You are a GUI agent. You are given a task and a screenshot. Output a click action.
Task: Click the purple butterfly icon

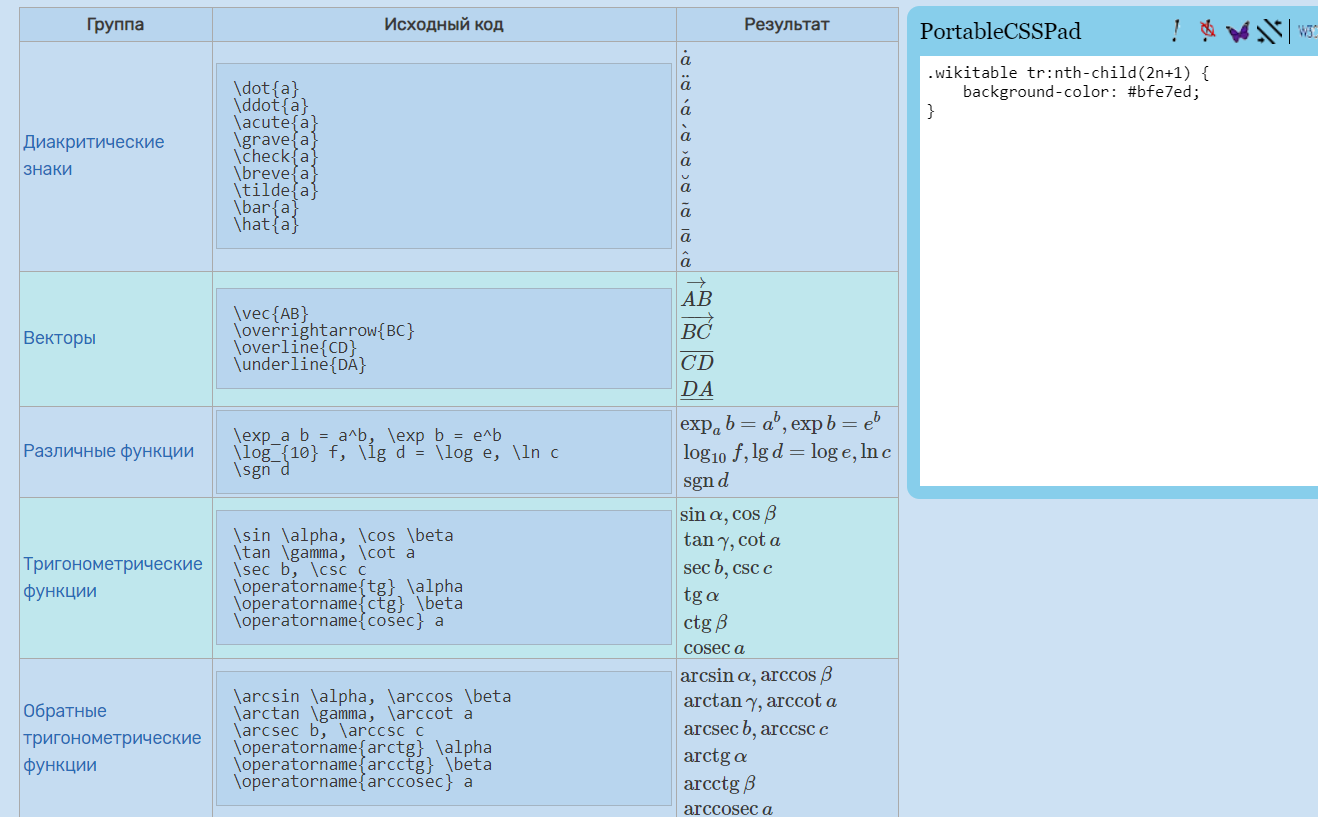tap(1238, 32)
